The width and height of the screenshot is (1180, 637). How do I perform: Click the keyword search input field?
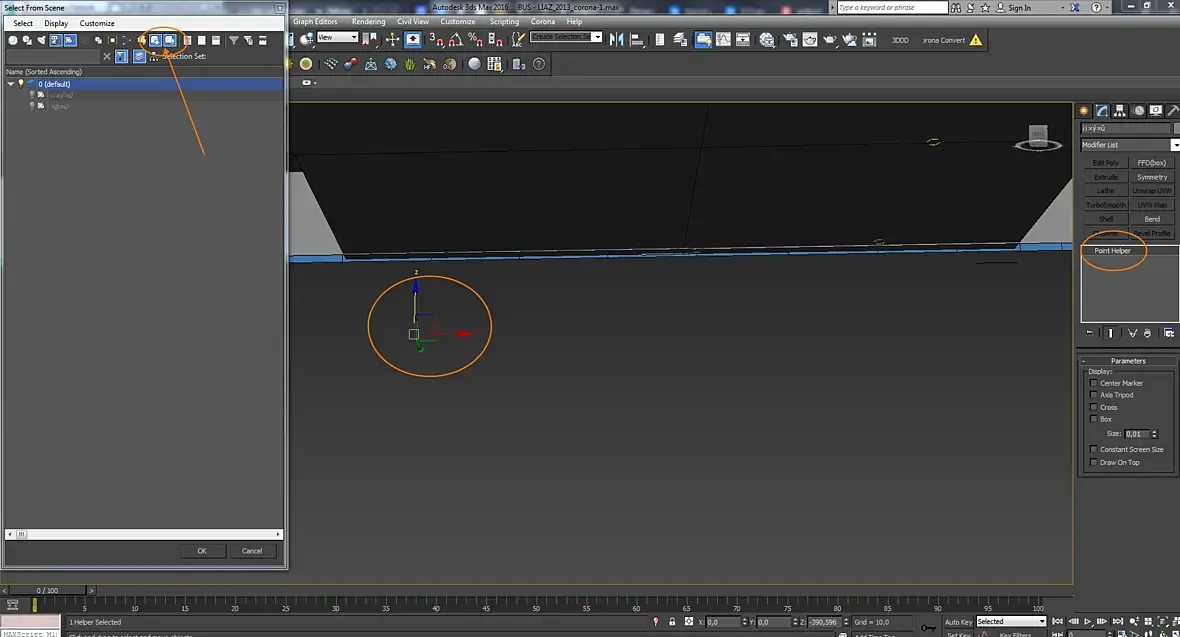tap(891, 8)
